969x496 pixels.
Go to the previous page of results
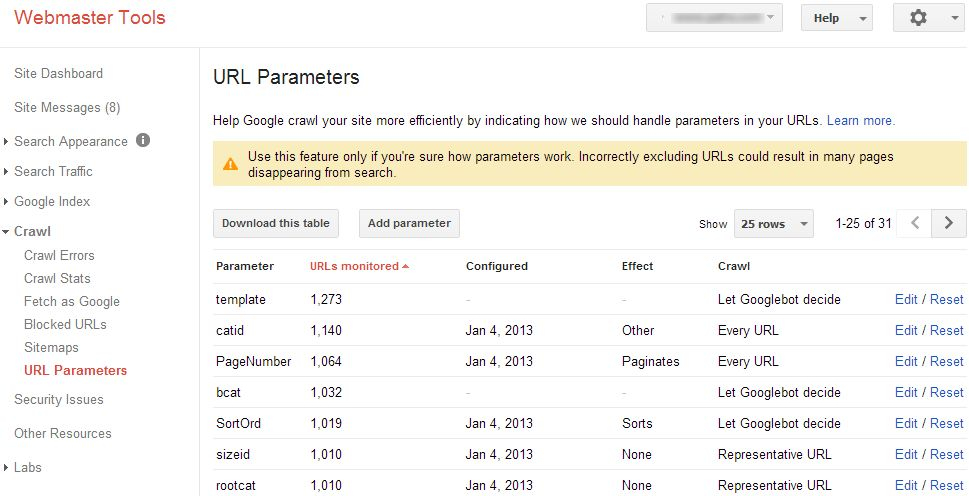point(915,223)
